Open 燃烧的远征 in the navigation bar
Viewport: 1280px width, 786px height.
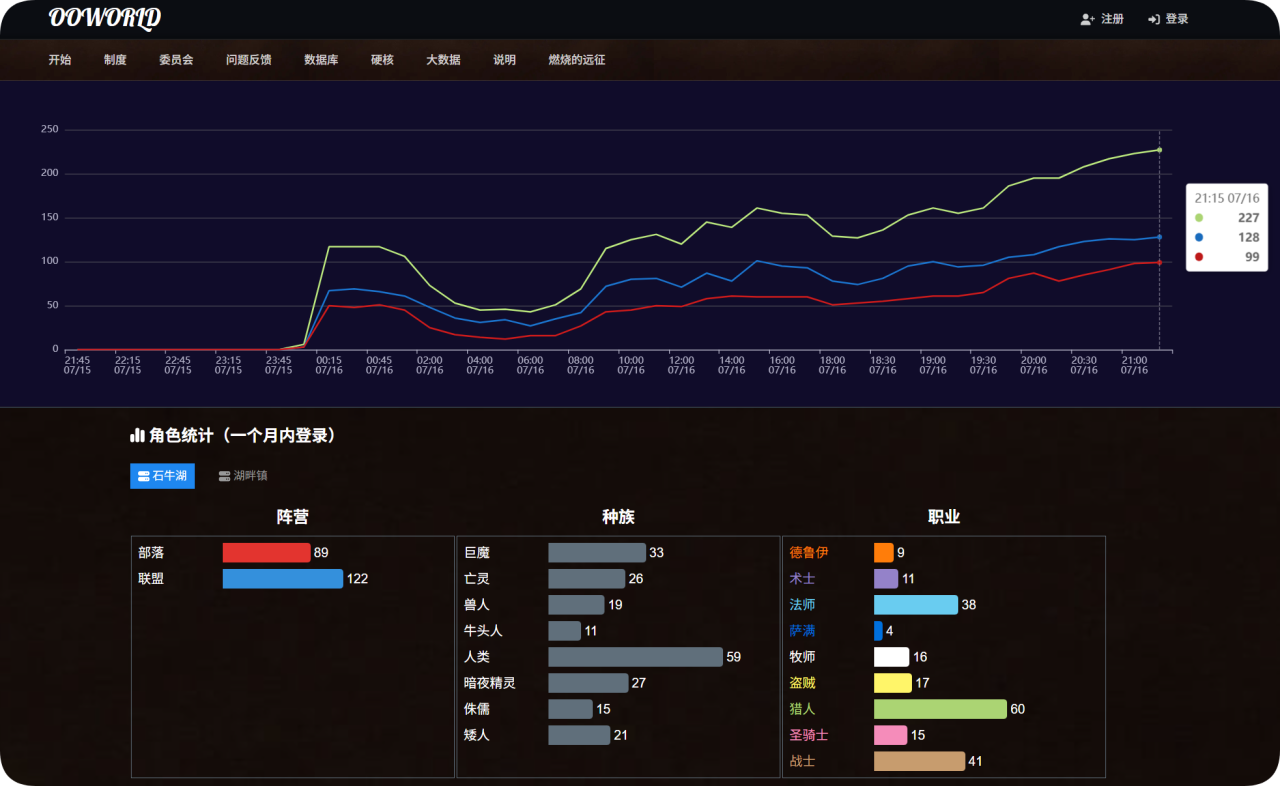577,60
